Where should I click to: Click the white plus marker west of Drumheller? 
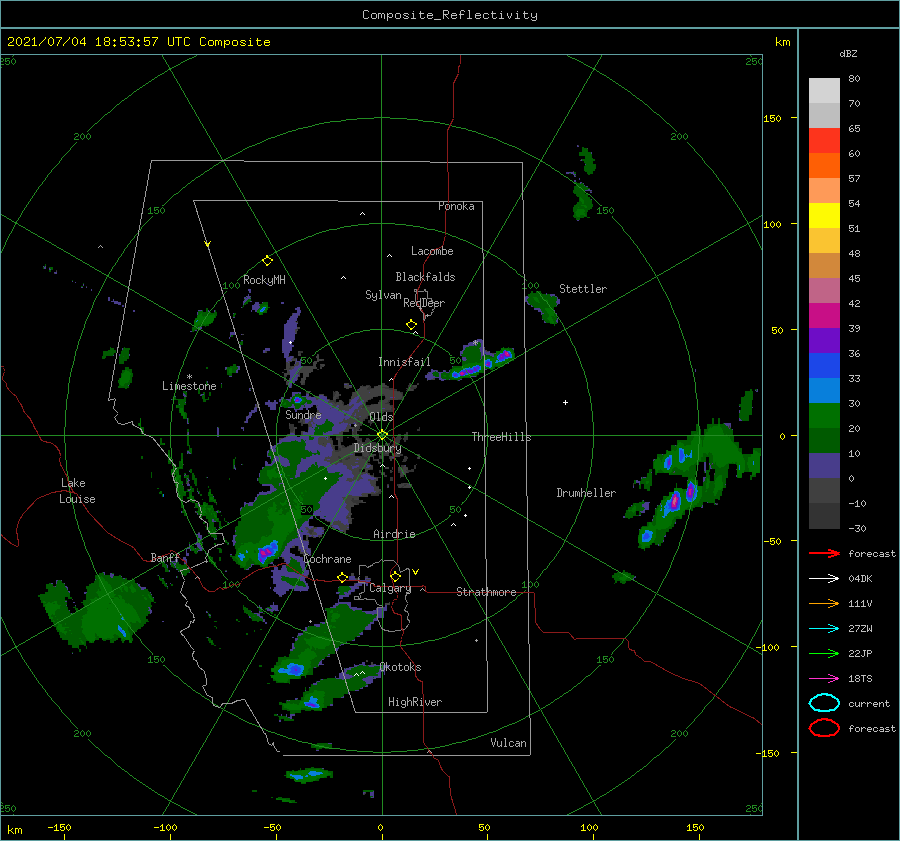tap(565, 402)
